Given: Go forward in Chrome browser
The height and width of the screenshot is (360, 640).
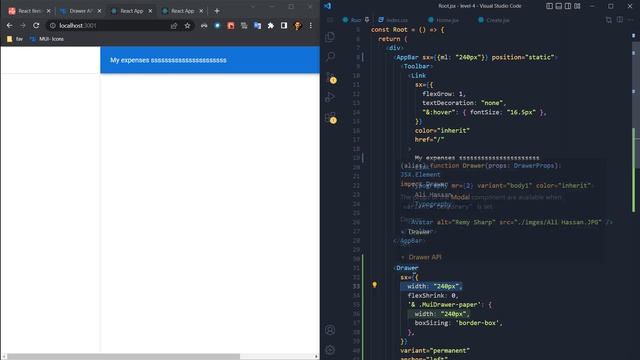Looking at the screenshot, I should (x=23, y=25).
